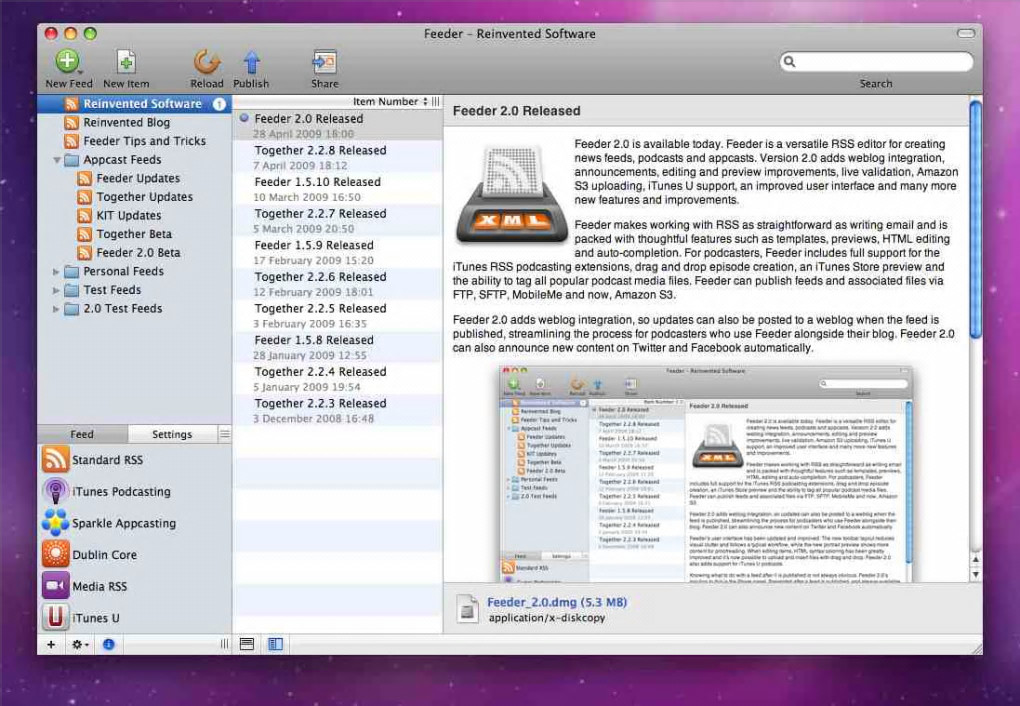
Task: Open the Feeder_2.0.dmg (5.3 MB) link
Action: pyautogui.click(x=557, y=602)
